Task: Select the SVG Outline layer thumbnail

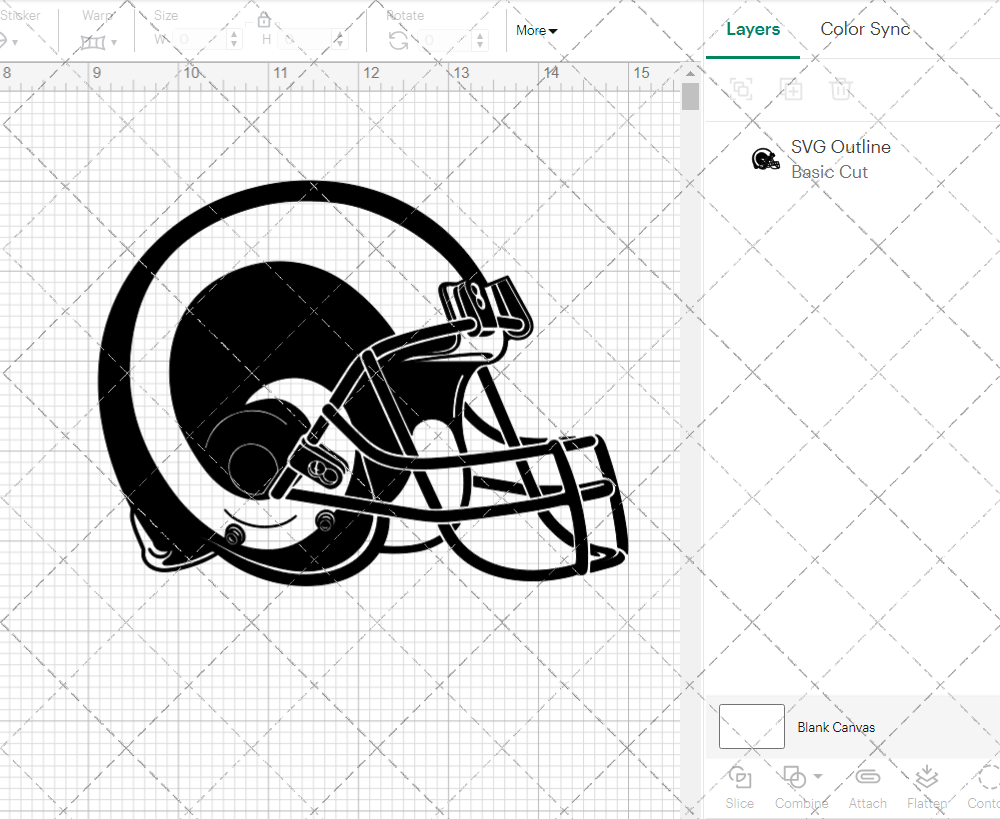Action: [x=765, y=159]
